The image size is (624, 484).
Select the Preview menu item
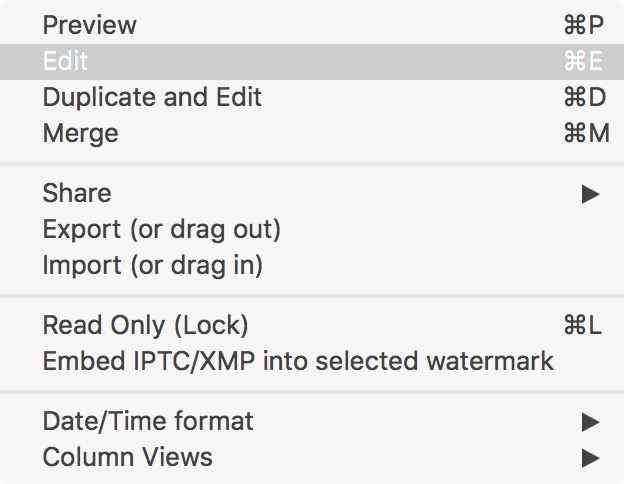pyautogui.click(x=89, y=25)
